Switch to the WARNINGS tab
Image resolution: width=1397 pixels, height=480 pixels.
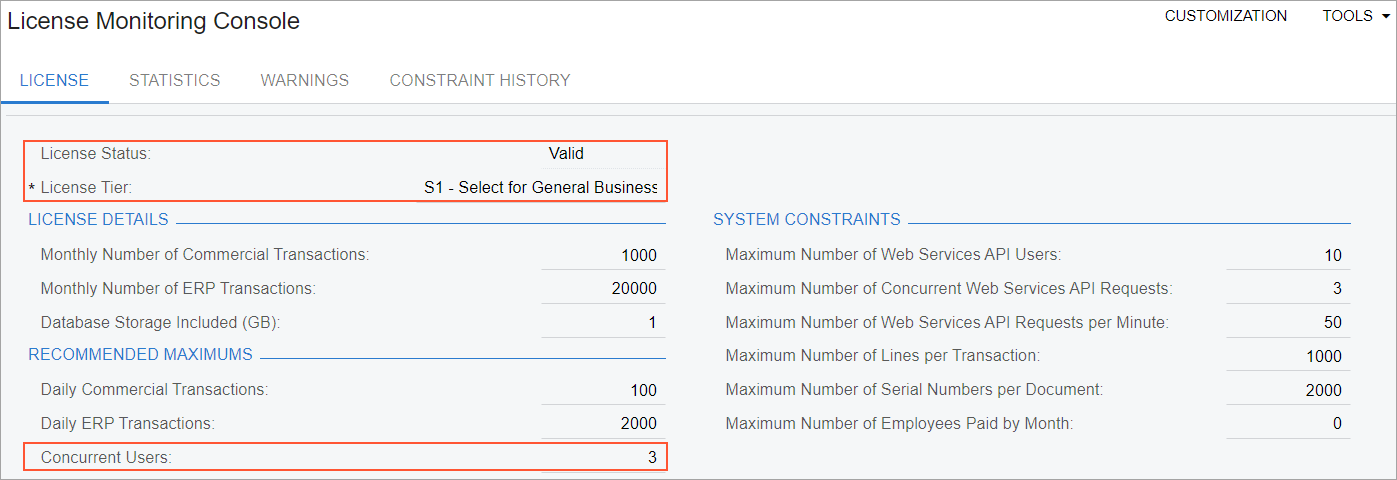pos(305,80)
